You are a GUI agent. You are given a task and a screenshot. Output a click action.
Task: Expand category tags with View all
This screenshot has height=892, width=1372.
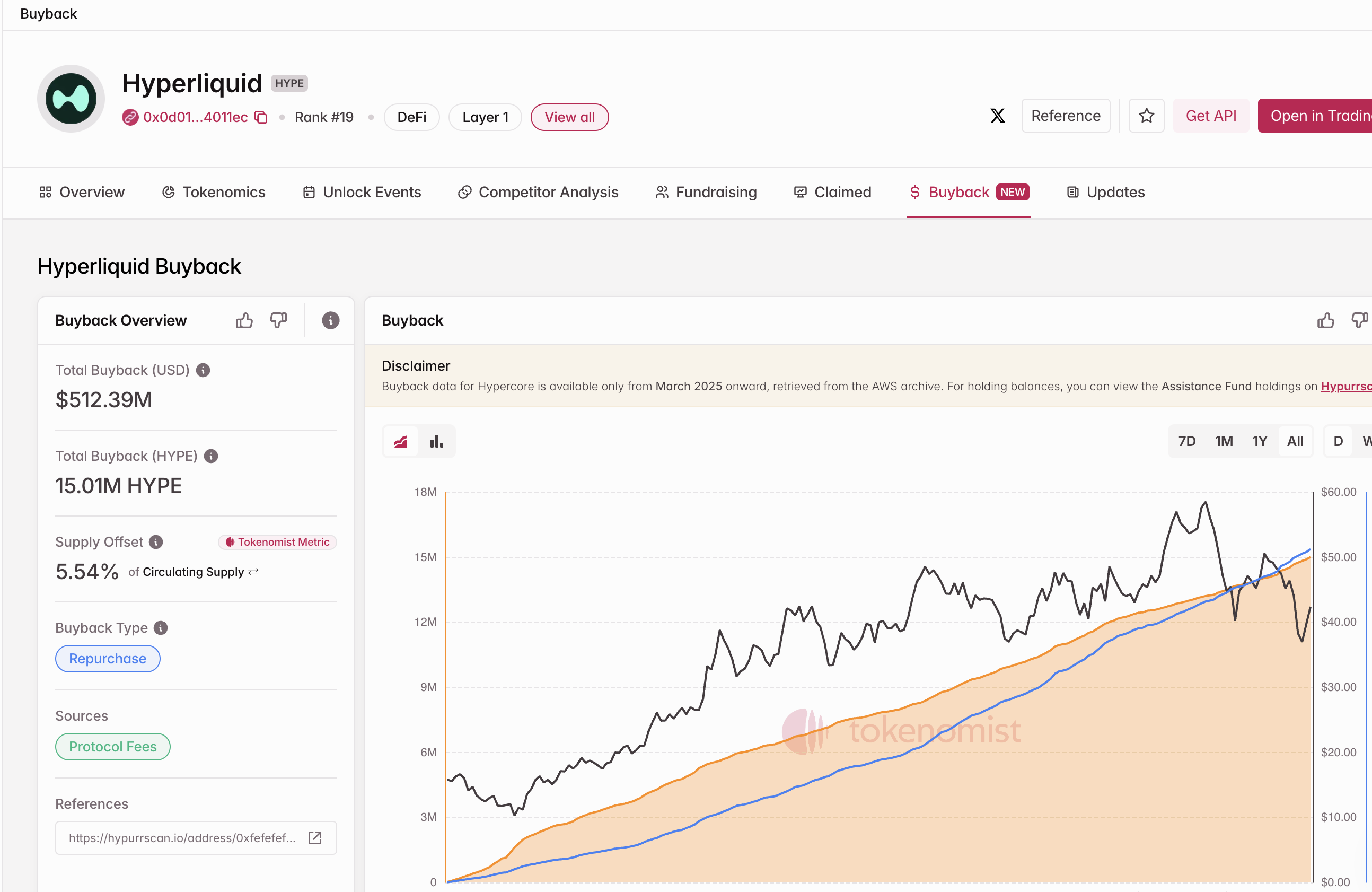569,117
